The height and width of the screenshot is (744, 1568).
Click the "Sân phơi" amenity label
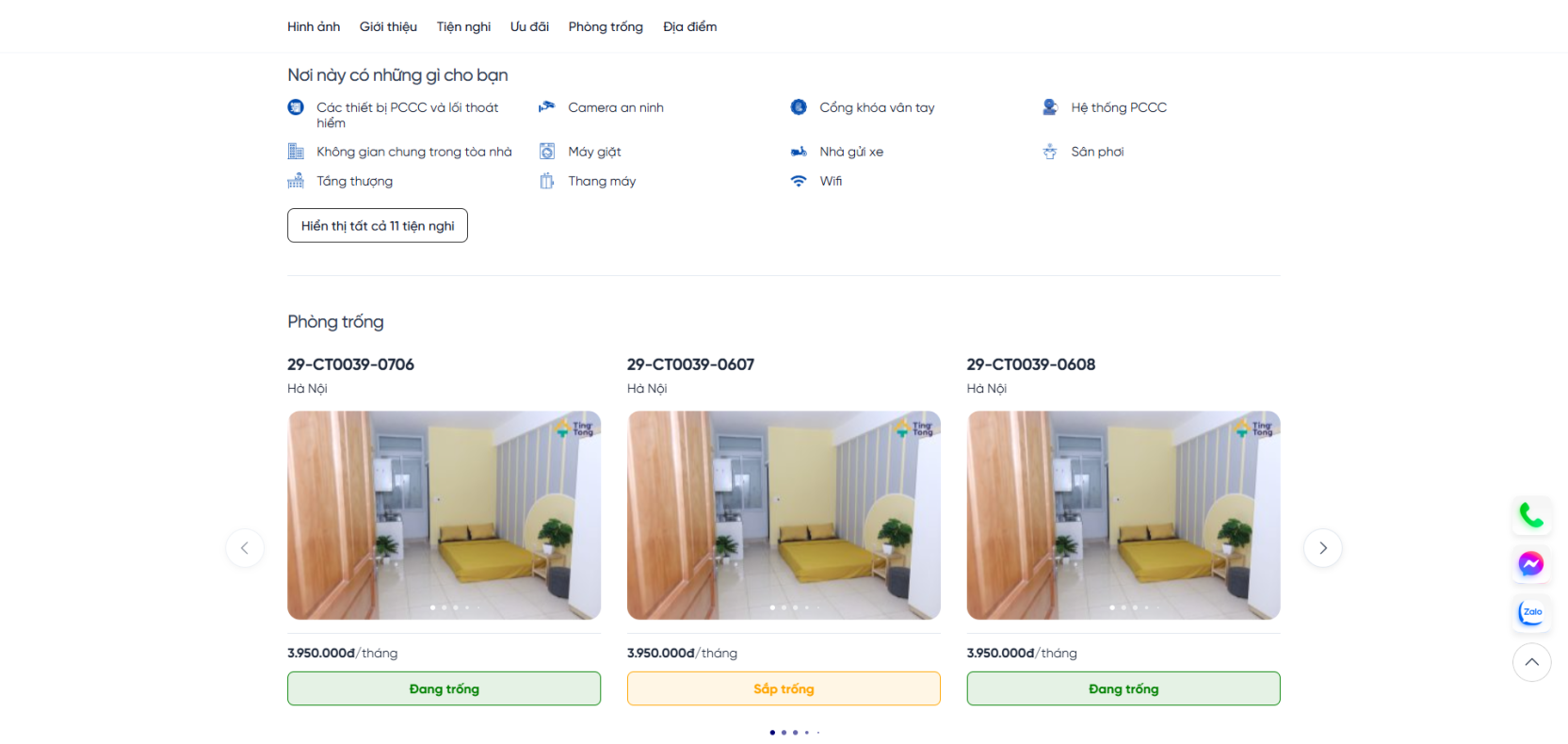coord(1097,152)
